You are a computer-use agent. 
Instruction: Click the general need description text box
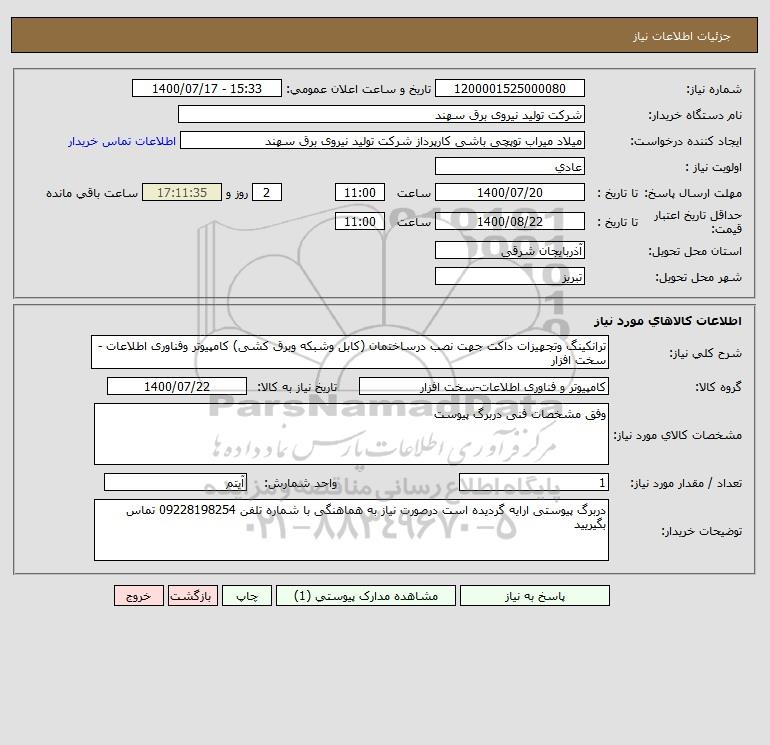tap(350, 353)
